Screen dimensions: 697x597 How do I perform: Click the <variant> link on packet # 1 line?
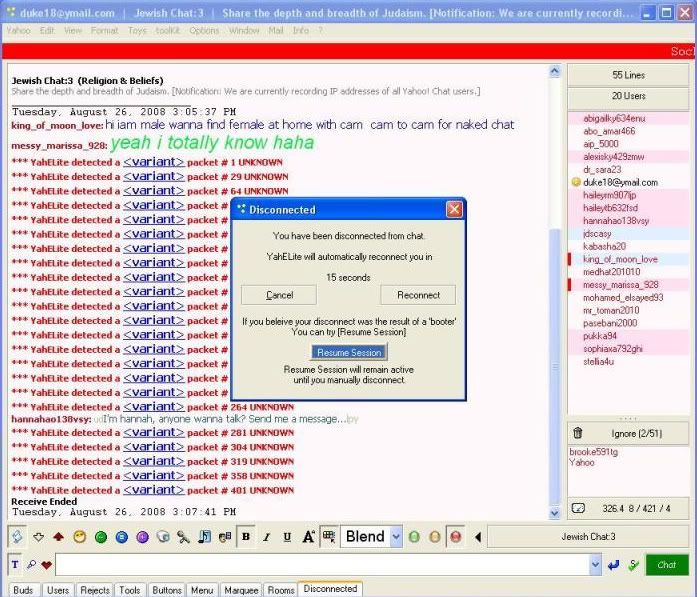(x=153, y=162)
